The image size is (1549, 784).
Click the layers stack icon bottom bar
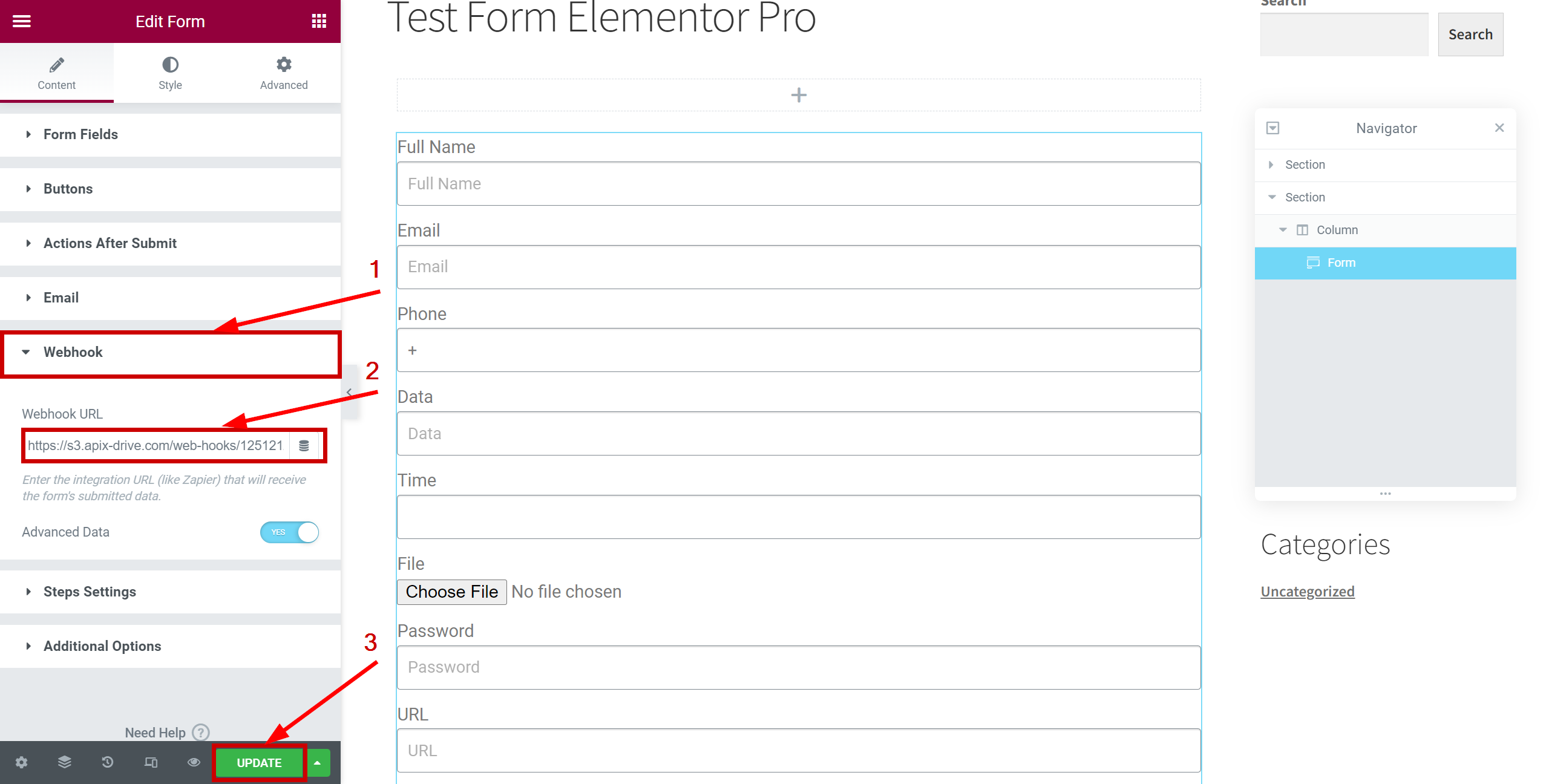click(x=63, y=762)
